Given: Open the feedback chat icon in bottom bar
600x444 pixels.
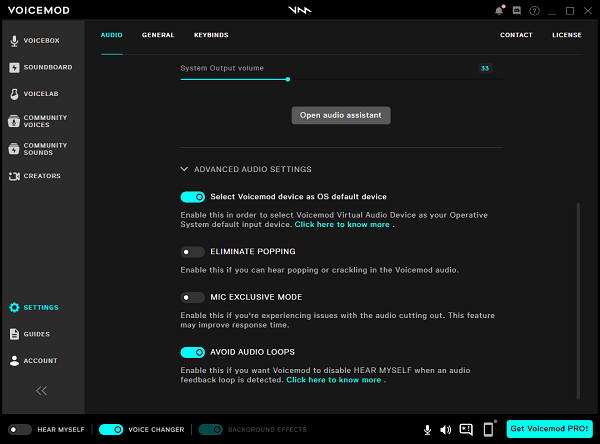Looking at the screenshot, I should point(466,429).
